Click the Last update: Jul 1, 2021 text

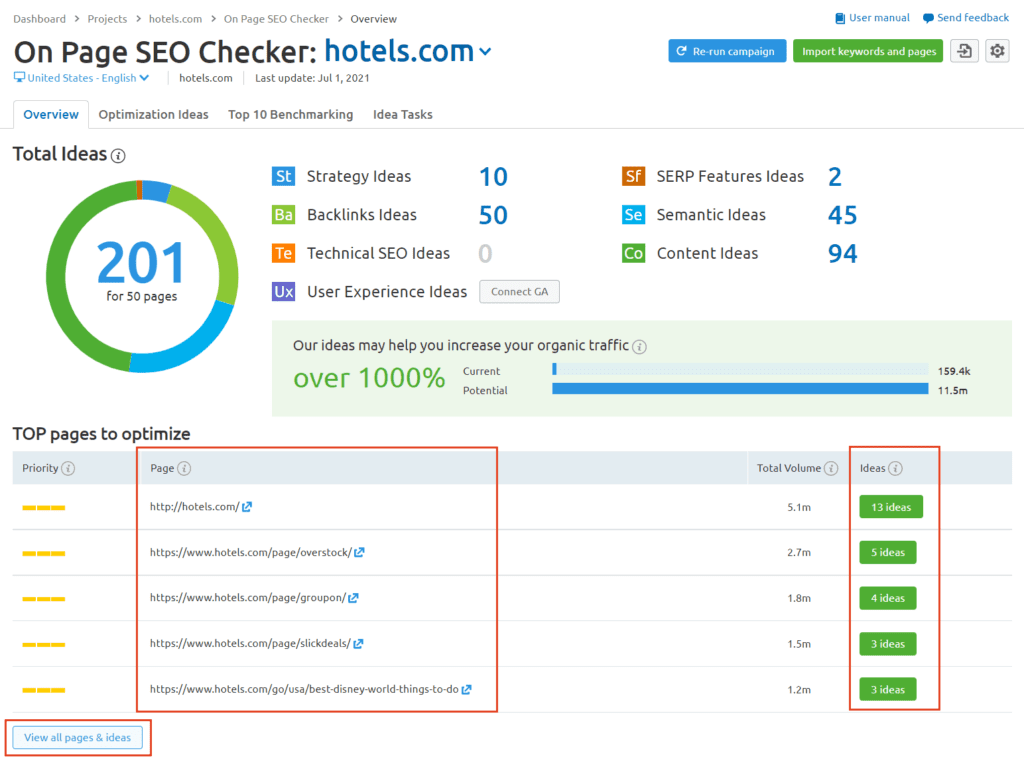[x=312, y=78]
